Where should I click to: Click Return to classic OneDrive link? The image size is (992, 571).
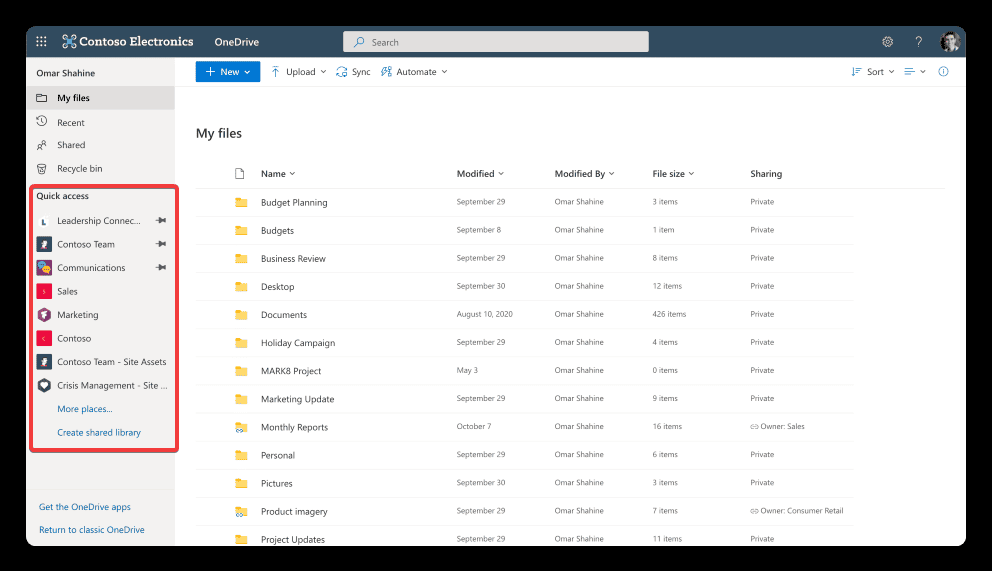[x=92, y=530]
